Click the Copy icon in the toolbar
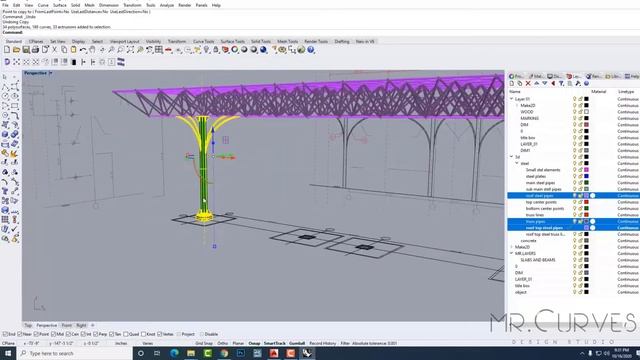 pos(64,50)
